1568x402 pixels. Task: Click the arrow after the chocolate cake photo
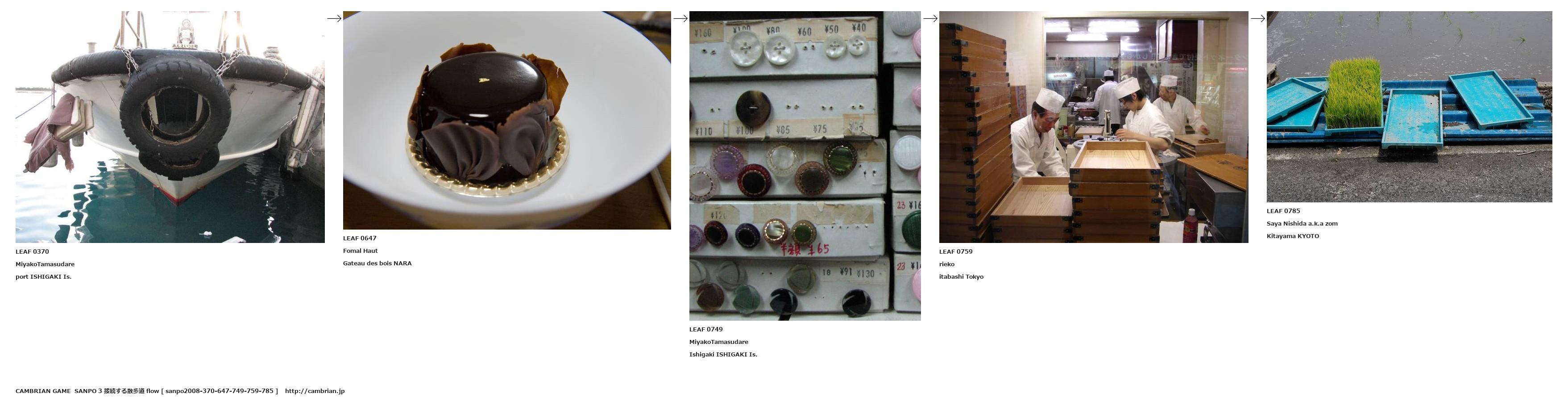coord(680,18)
